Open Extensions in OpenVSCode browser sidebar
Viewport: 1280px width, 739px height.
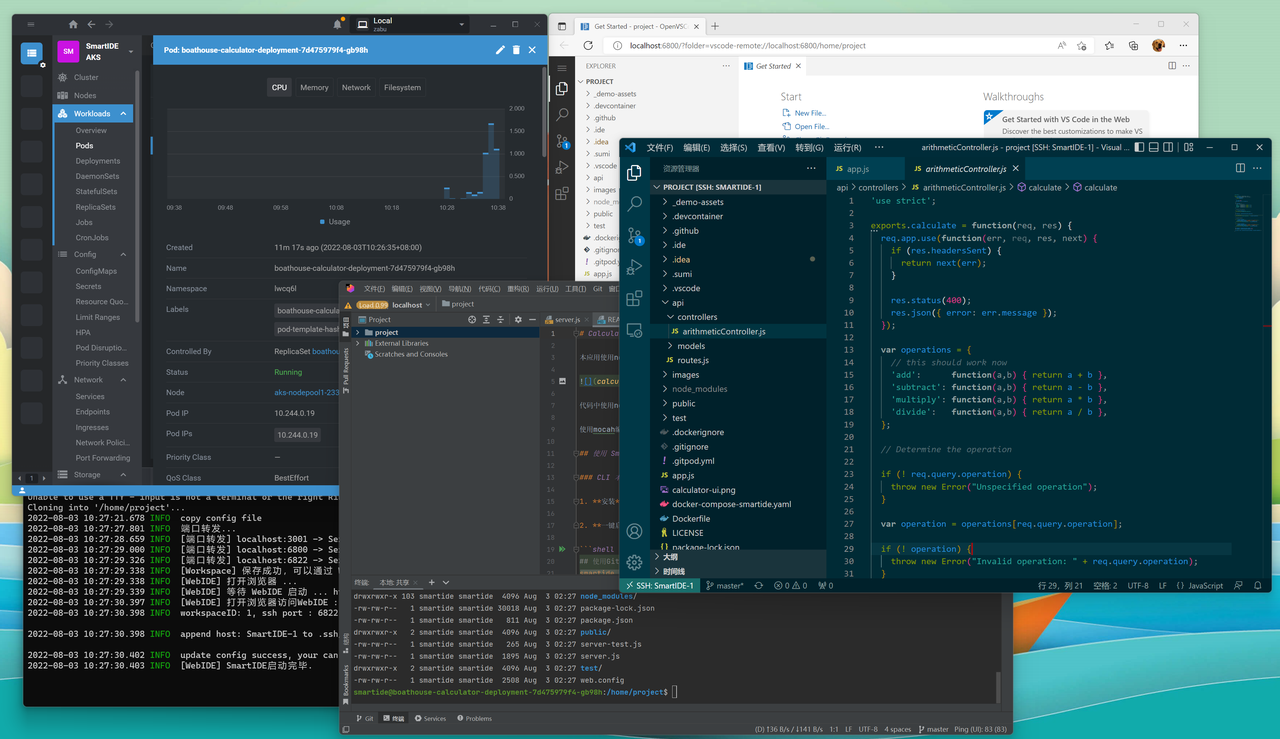coord(562,193)
